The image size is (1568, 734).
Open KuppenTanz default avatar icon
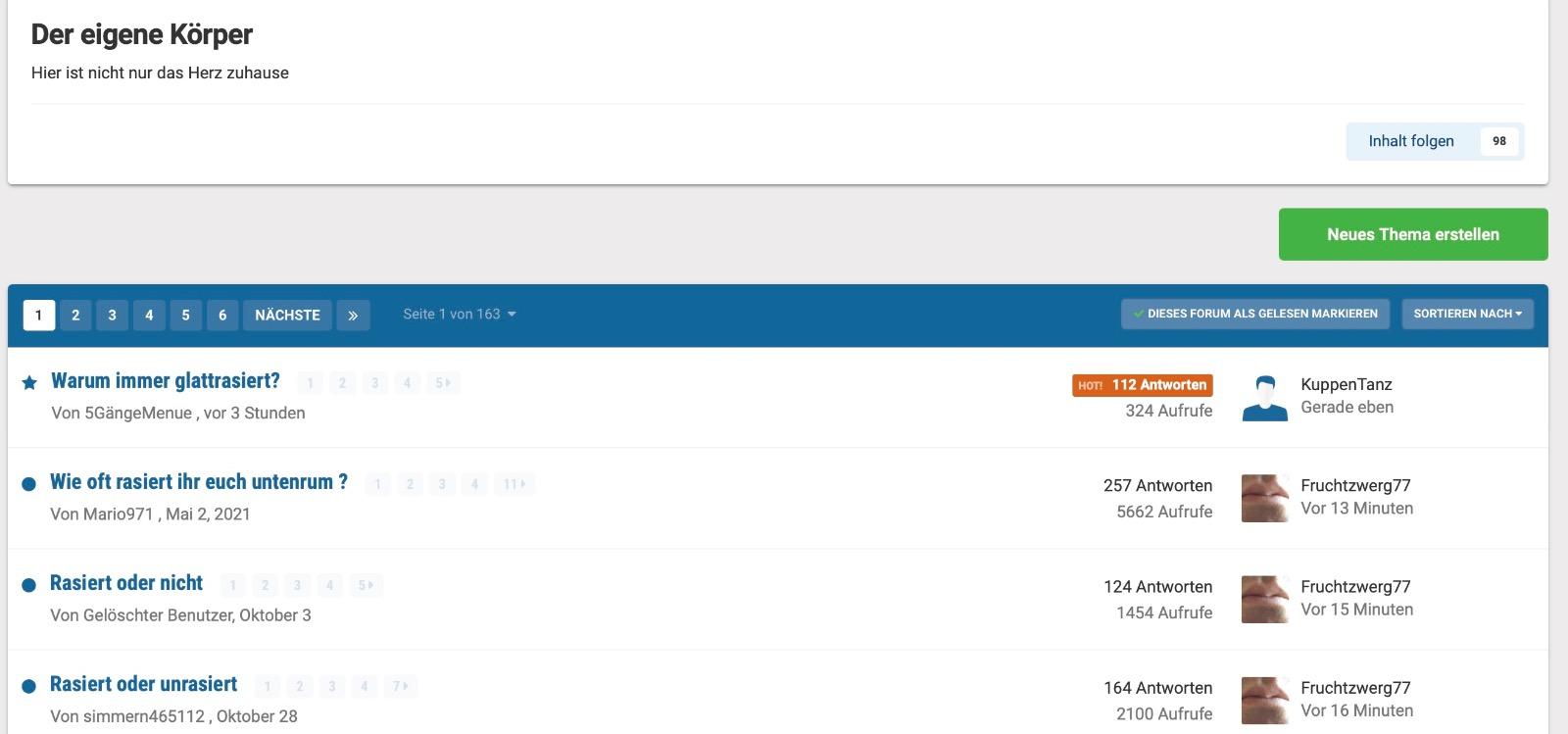click(x=1264, y=398)
